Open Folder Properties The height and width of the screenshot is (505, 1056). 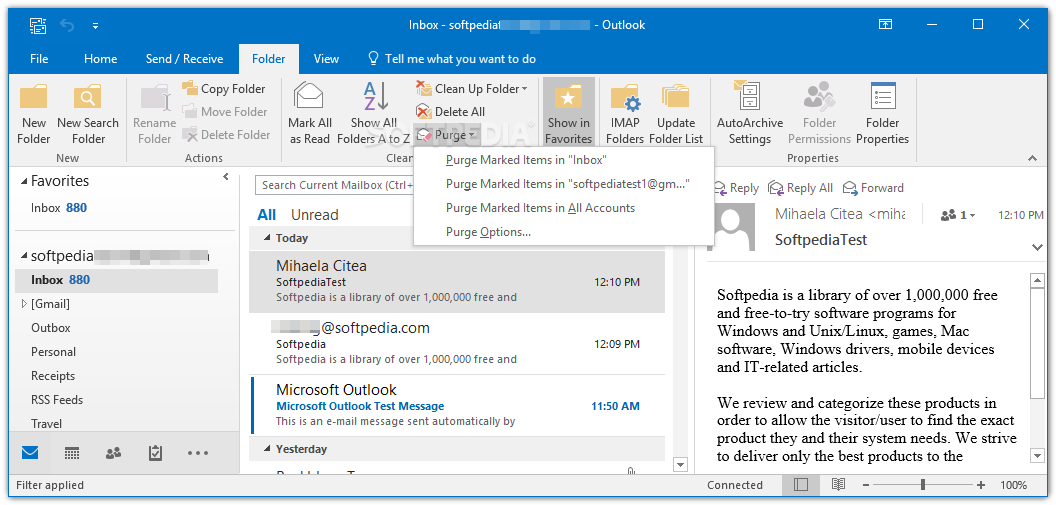coord(882,114)
